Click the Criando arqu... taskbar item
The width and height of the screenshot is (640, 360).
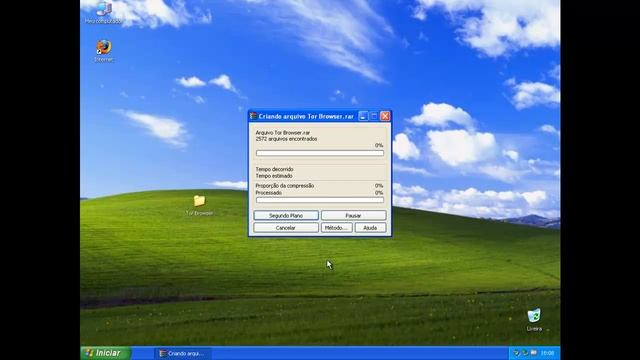coord(182,353)
